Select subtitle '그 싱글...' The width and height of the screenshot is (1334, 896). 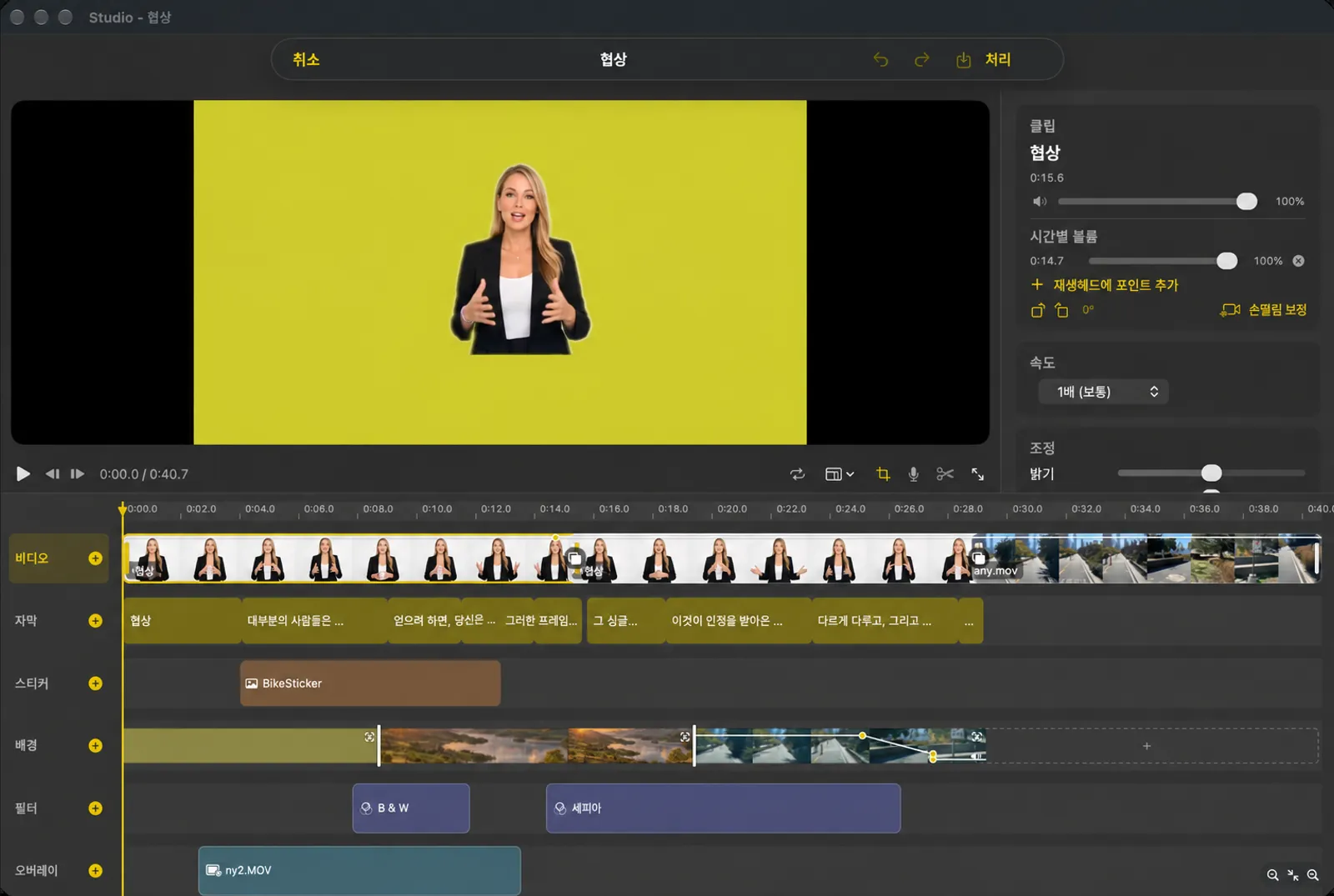pyautogui.click(x=626, y=621)
